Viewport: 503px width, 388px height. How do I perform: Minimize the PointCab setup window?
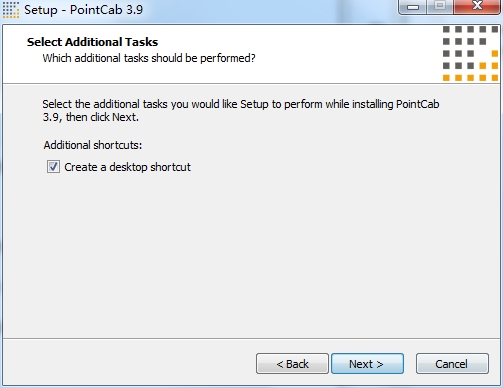(x=413, y=7)
